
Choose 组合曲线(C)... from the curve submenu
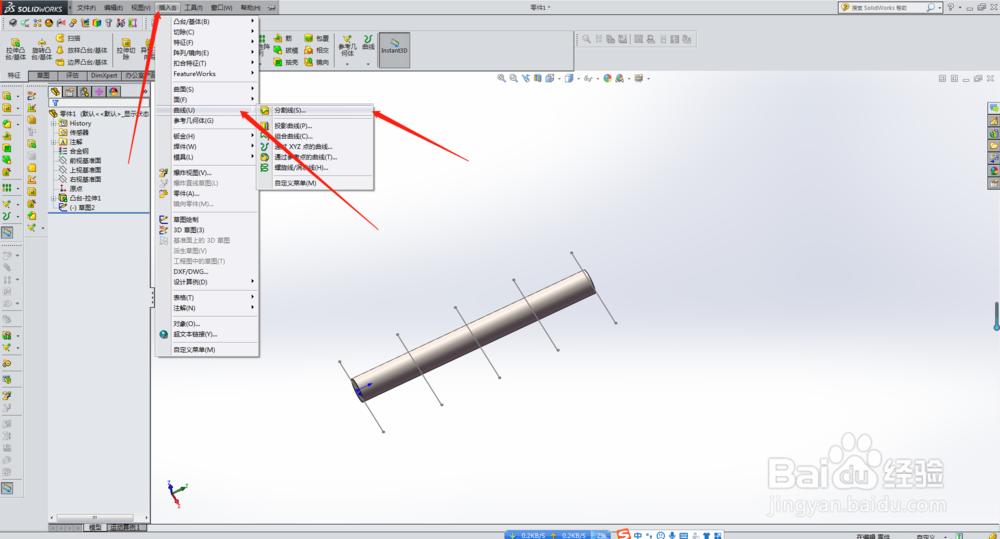(x=315, y=136)
